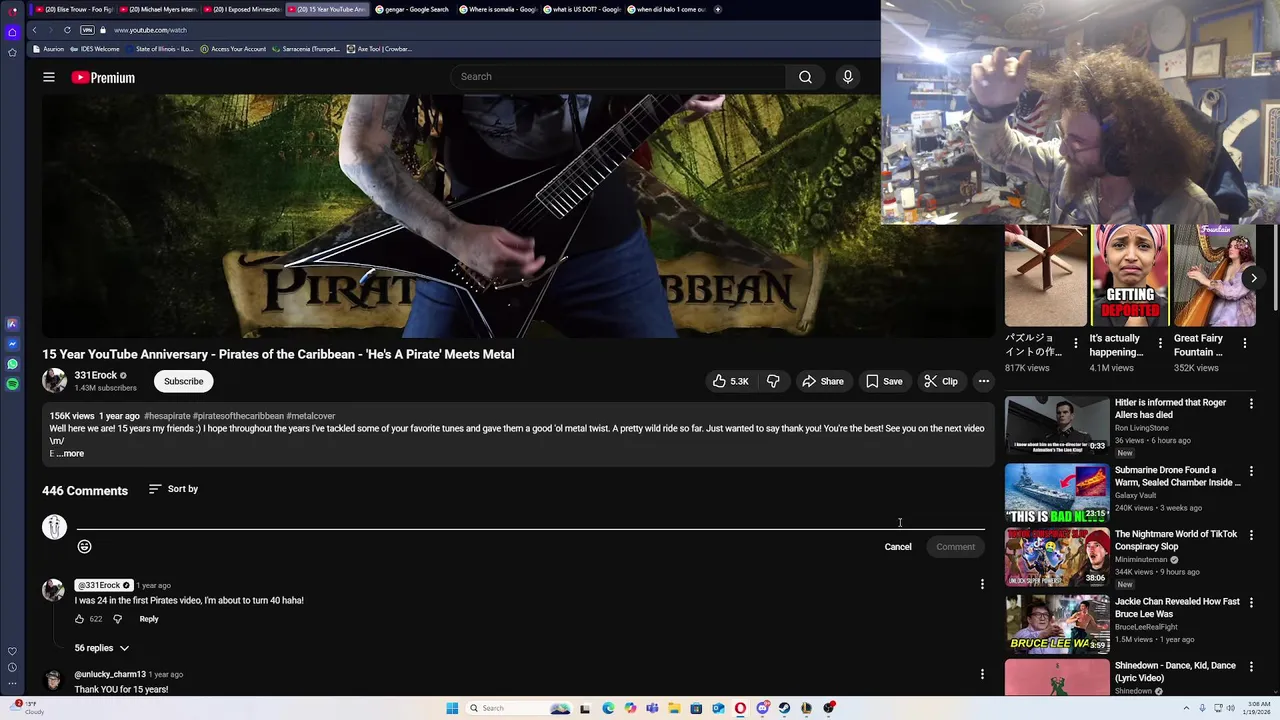Open menu for Hitler Roger Allers video
This screenshot has height=720, width=1280.
point(1251,403)
